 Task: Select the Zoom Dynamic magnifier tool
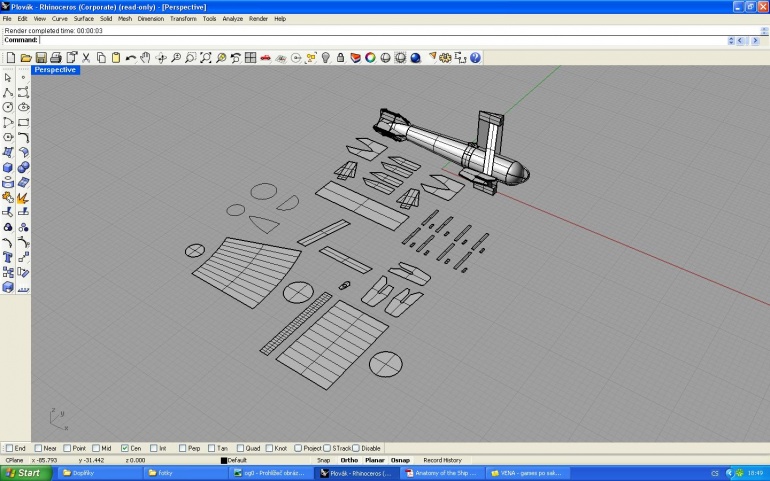[176, 58]
